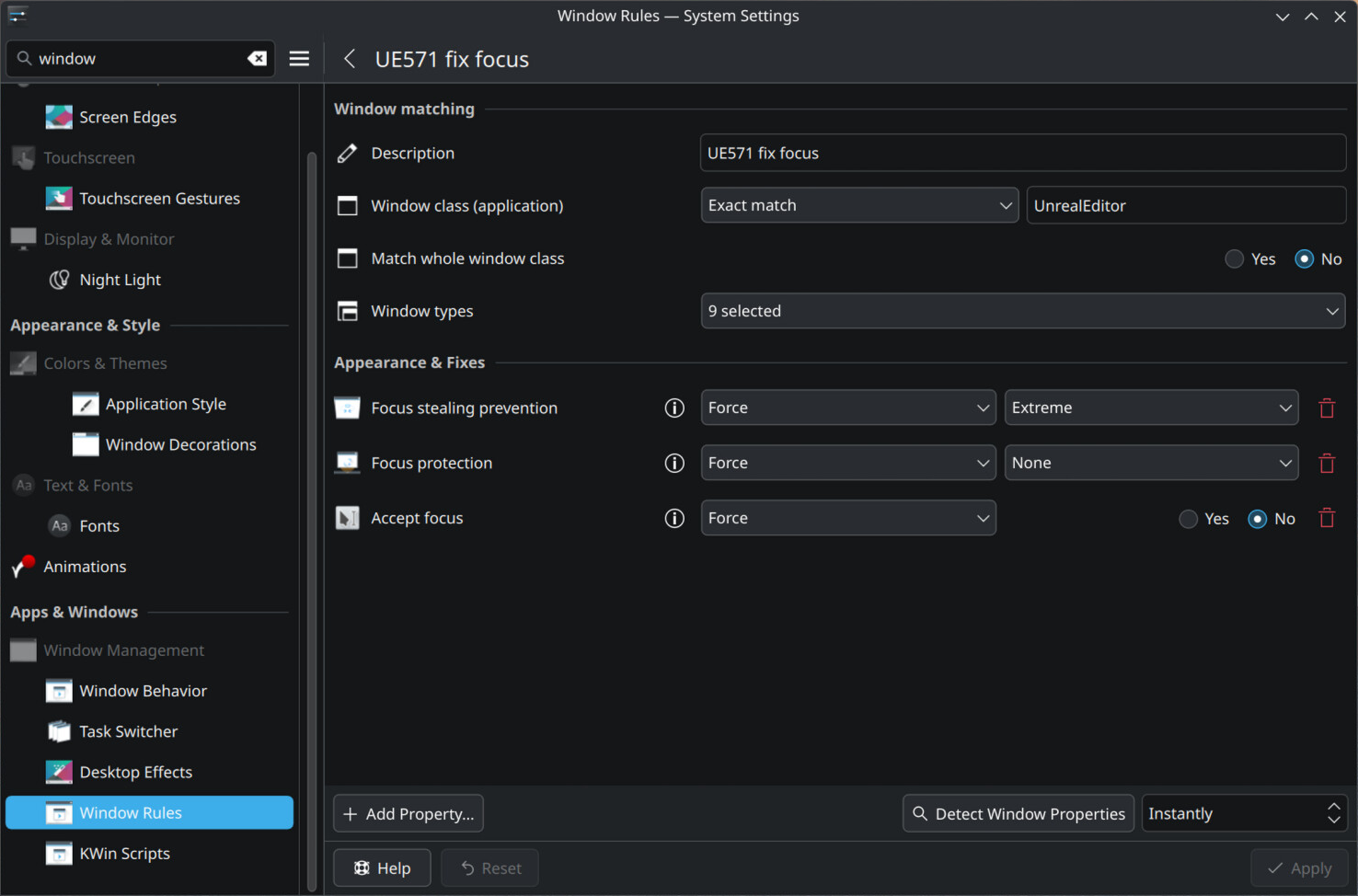The height and width of the screenshot is (896, 1358).
Task: Click the info icon beside Focus stealing prevention
Action: [x=673, y=408]
